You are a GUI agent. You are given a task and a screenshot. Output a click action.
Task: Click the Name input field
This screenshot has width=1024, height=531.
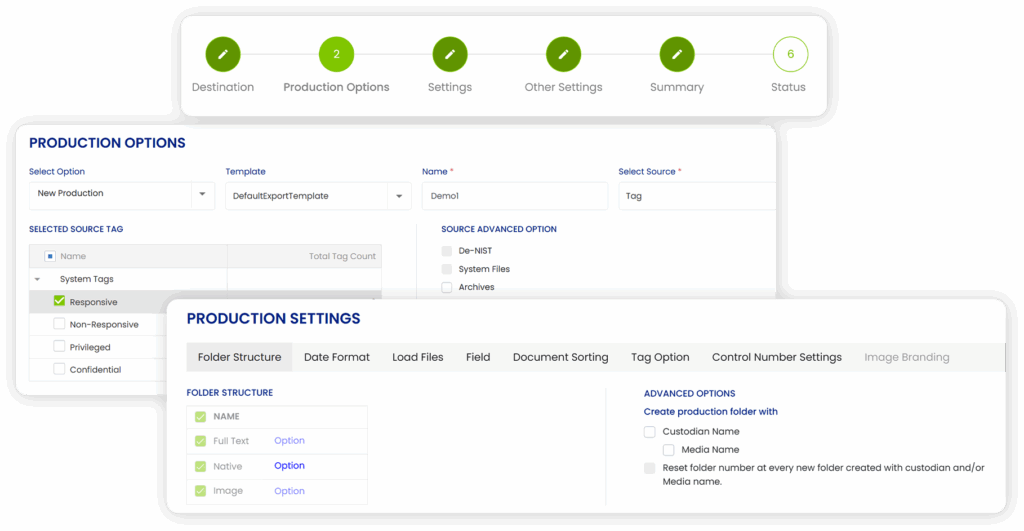514,196
